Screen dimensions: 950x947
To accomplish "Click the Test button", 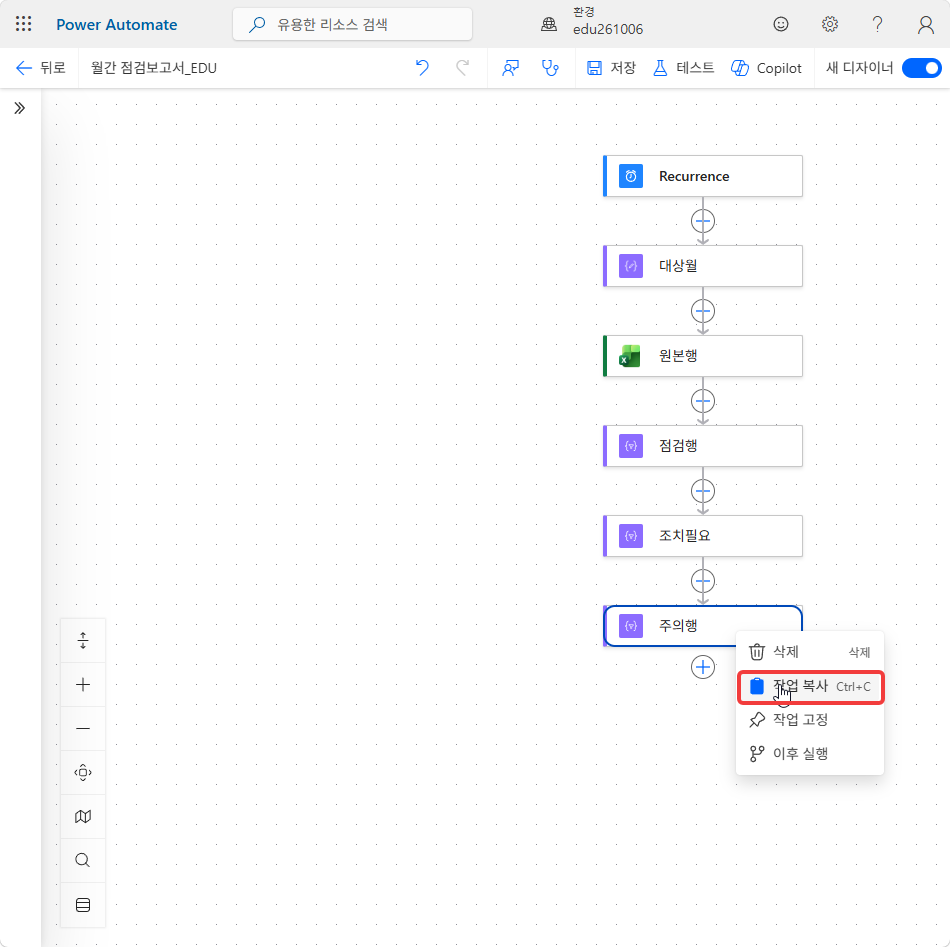I will click(683, 68).
